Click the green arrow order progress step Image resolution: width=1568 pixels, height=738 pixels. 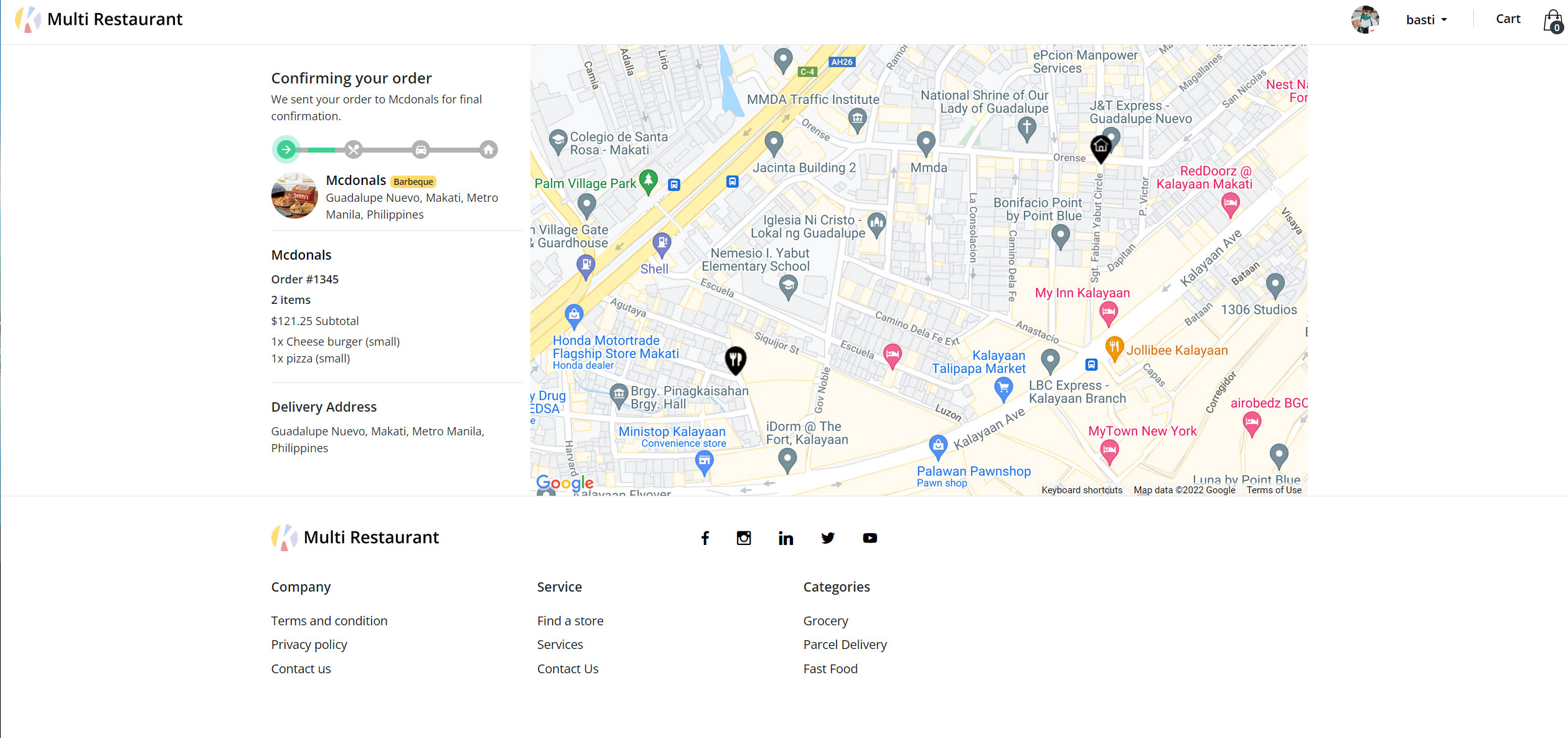286,149
